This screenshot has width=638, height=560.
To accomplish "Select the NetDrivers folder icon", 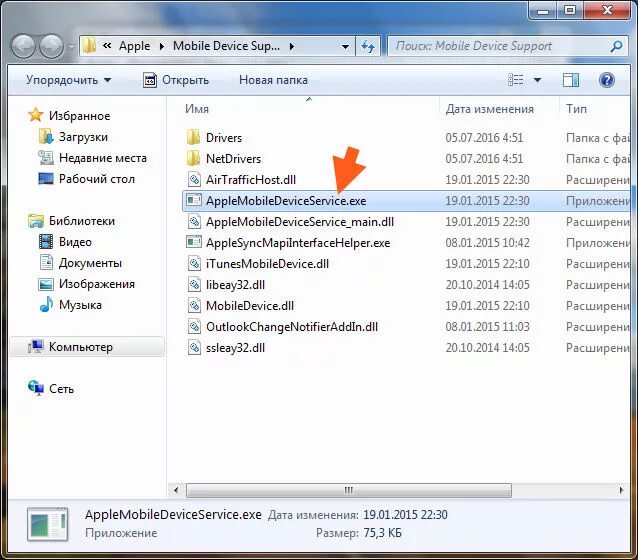I will pyautogui.click(x=194, y=158).
